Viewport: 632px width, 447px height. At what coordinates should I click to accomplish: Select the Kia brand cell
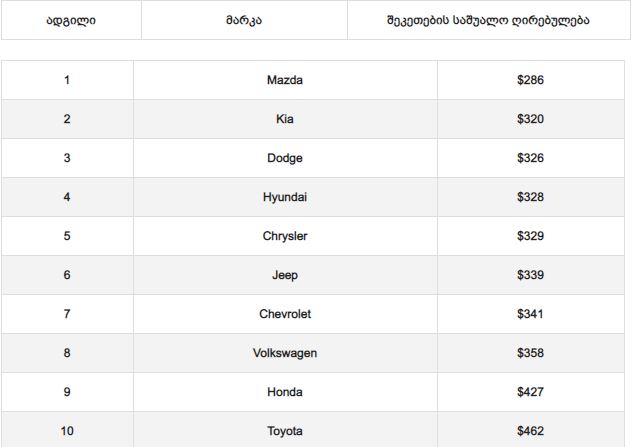[285, 119]
